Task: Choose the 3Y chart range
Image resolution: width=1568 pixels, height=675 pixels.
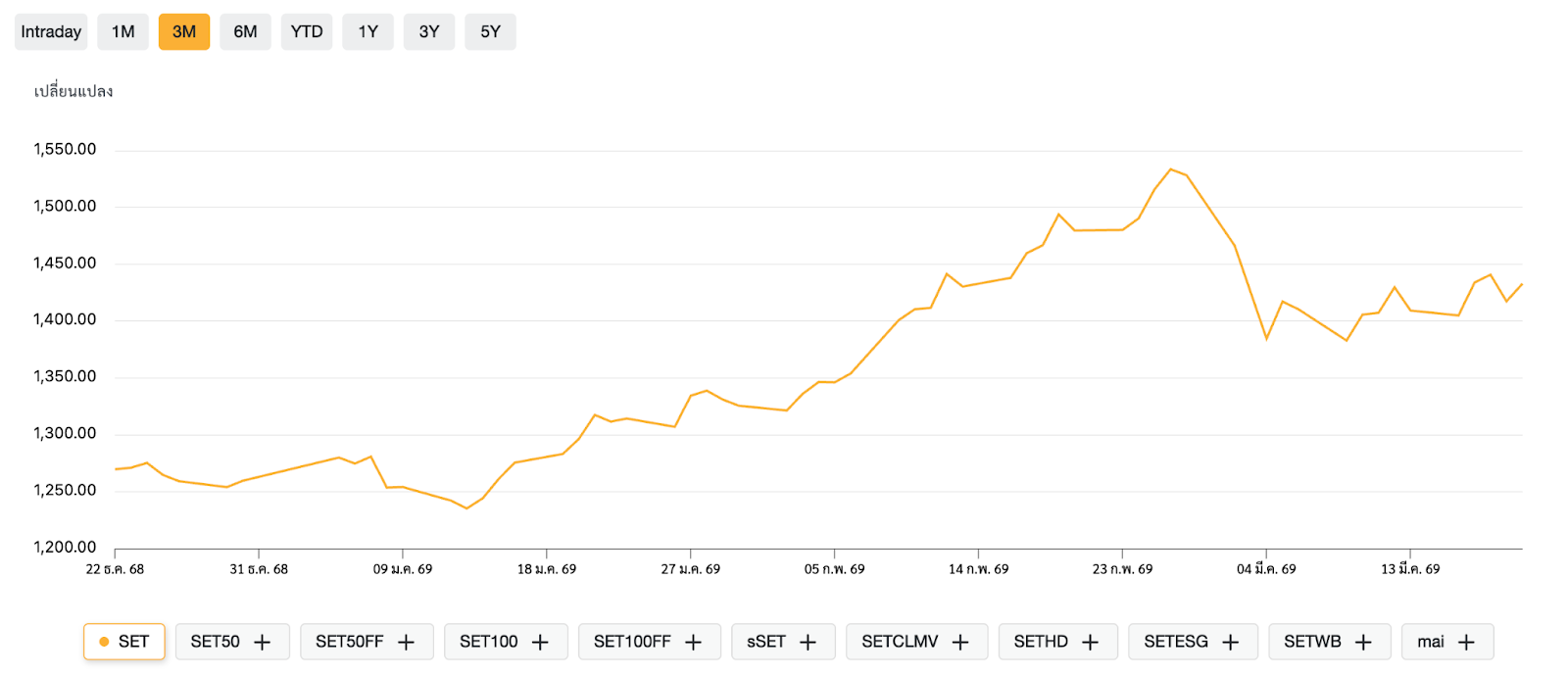Action: click(429, 32)
